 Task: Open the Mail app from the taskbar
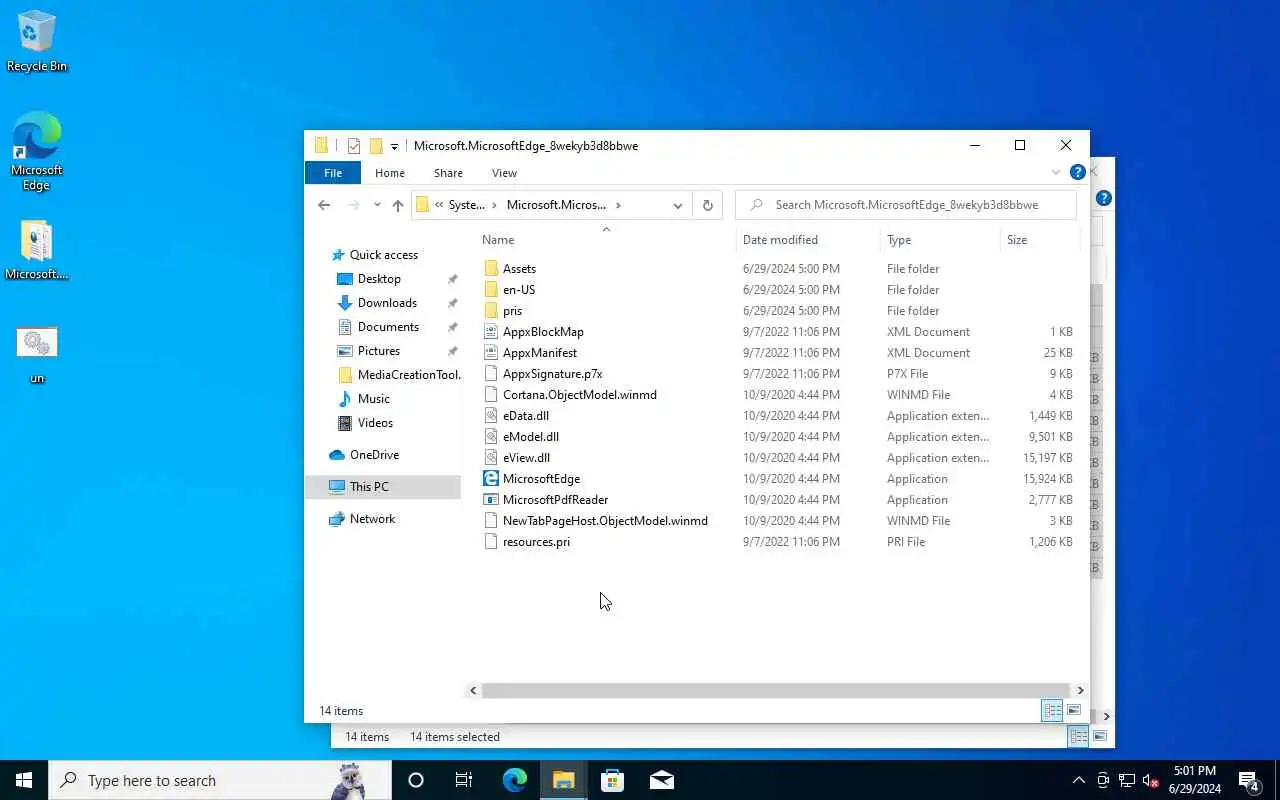662,780
